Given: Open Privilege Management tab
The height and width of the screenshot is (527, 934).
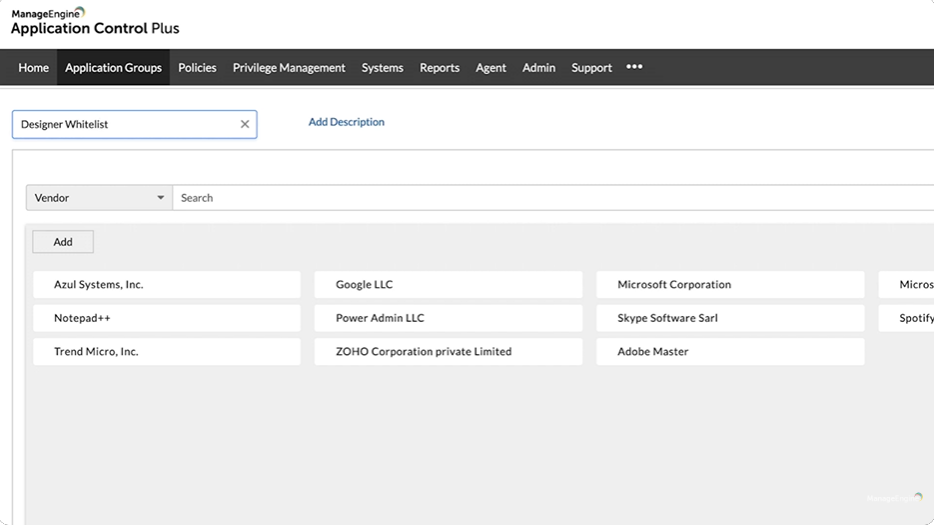Looking at the screenshot, I should (x=289, y=67).
